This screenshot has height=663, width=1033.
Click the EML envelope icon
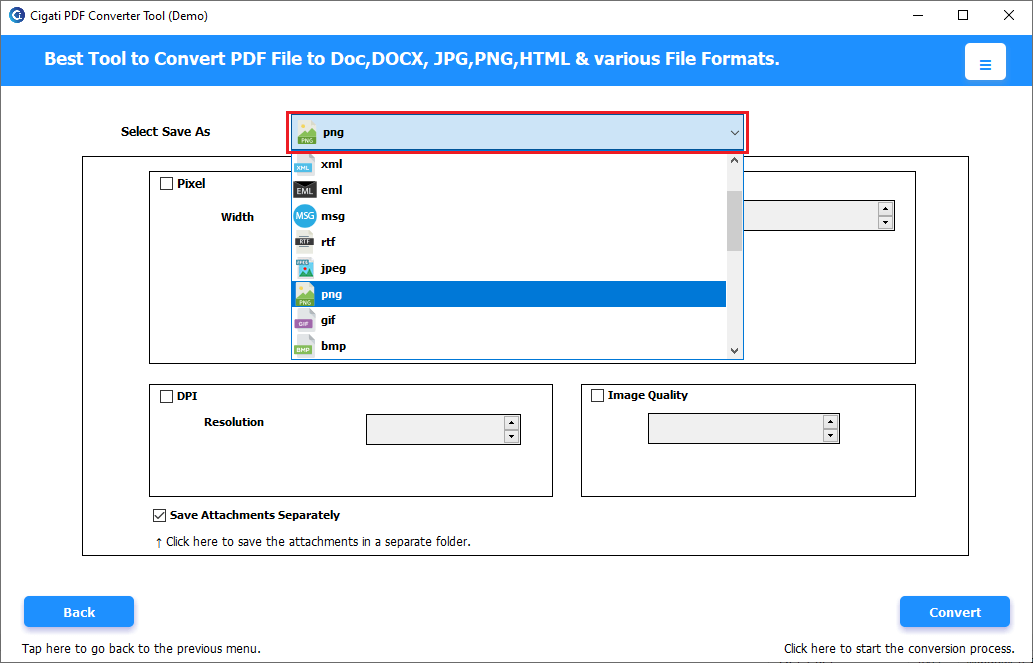coord(304,190)
